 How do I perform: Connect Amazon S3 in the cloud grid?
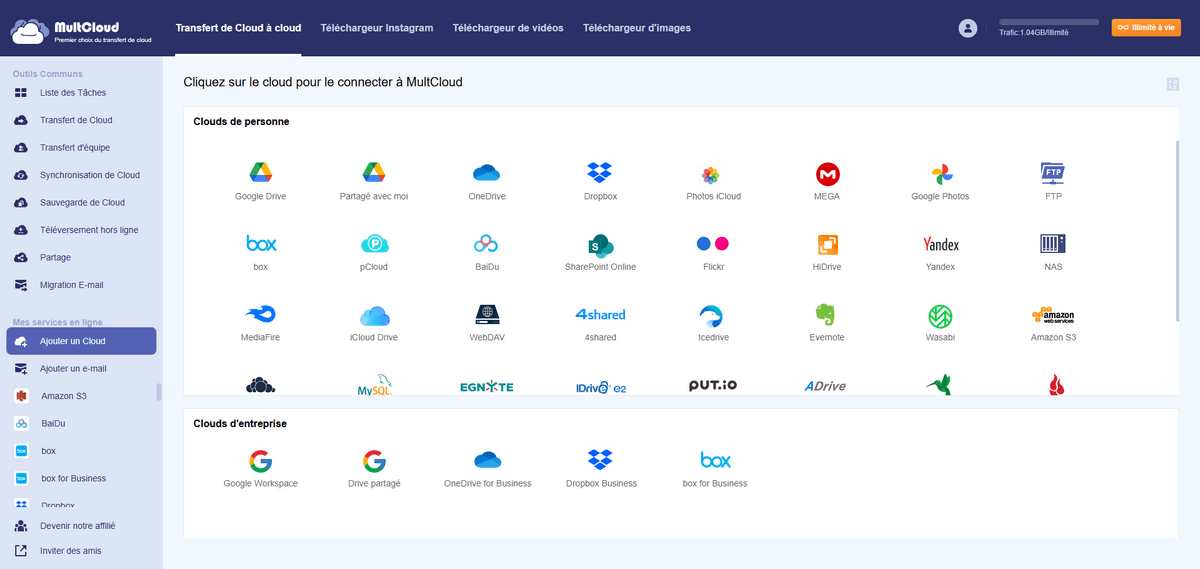1053,315
